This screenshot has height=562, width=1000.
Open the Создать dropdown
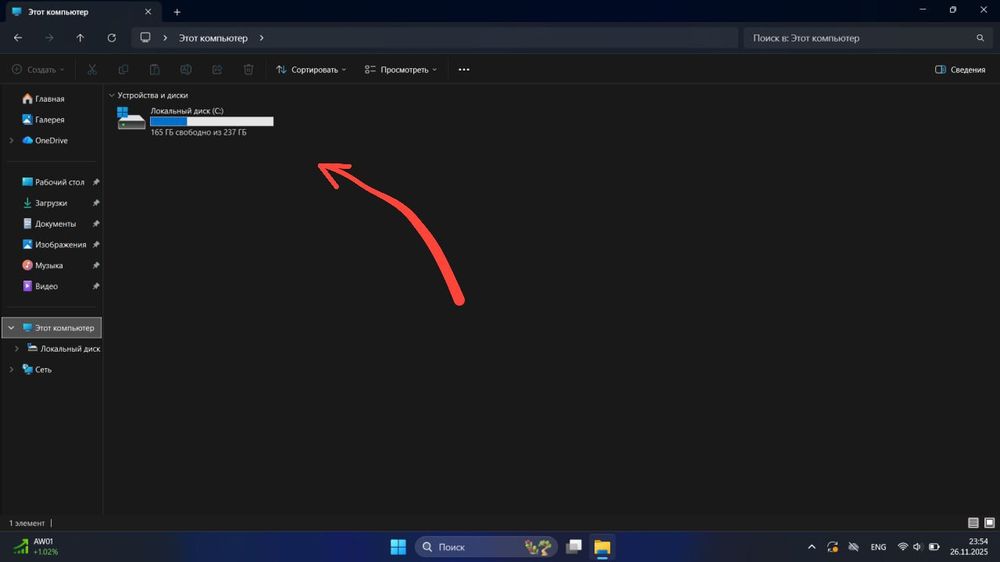[x=38, y=70]
